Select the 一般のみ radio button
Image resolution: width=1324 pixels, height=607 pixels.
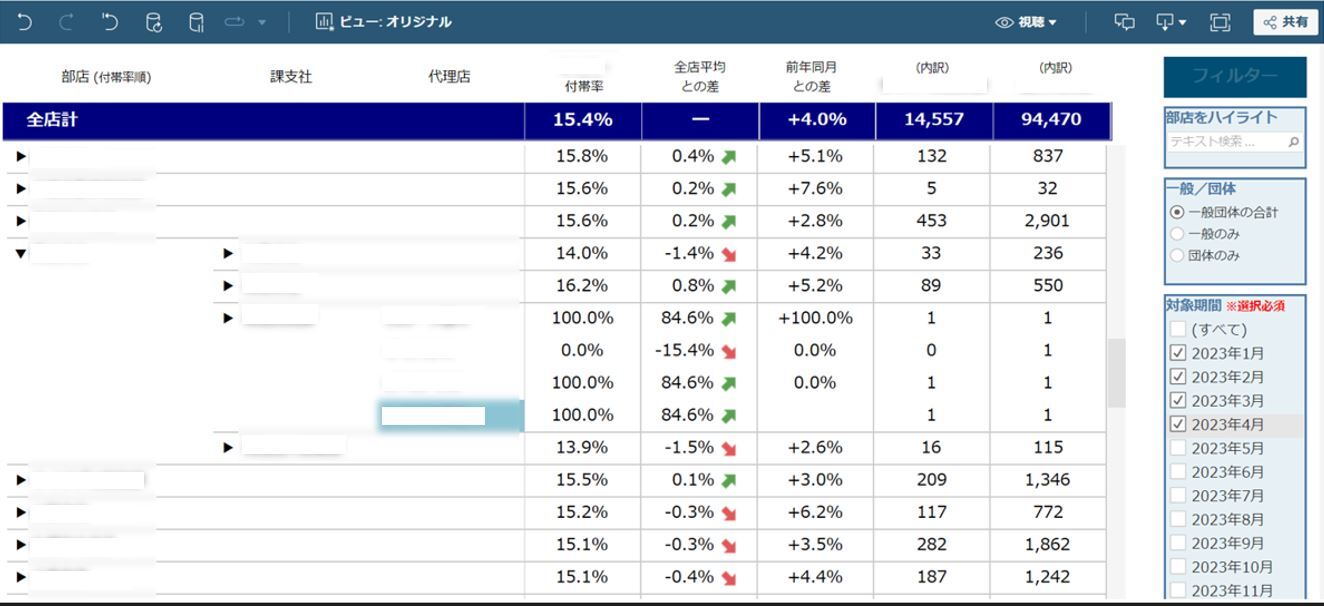[x=1177, y=234]
